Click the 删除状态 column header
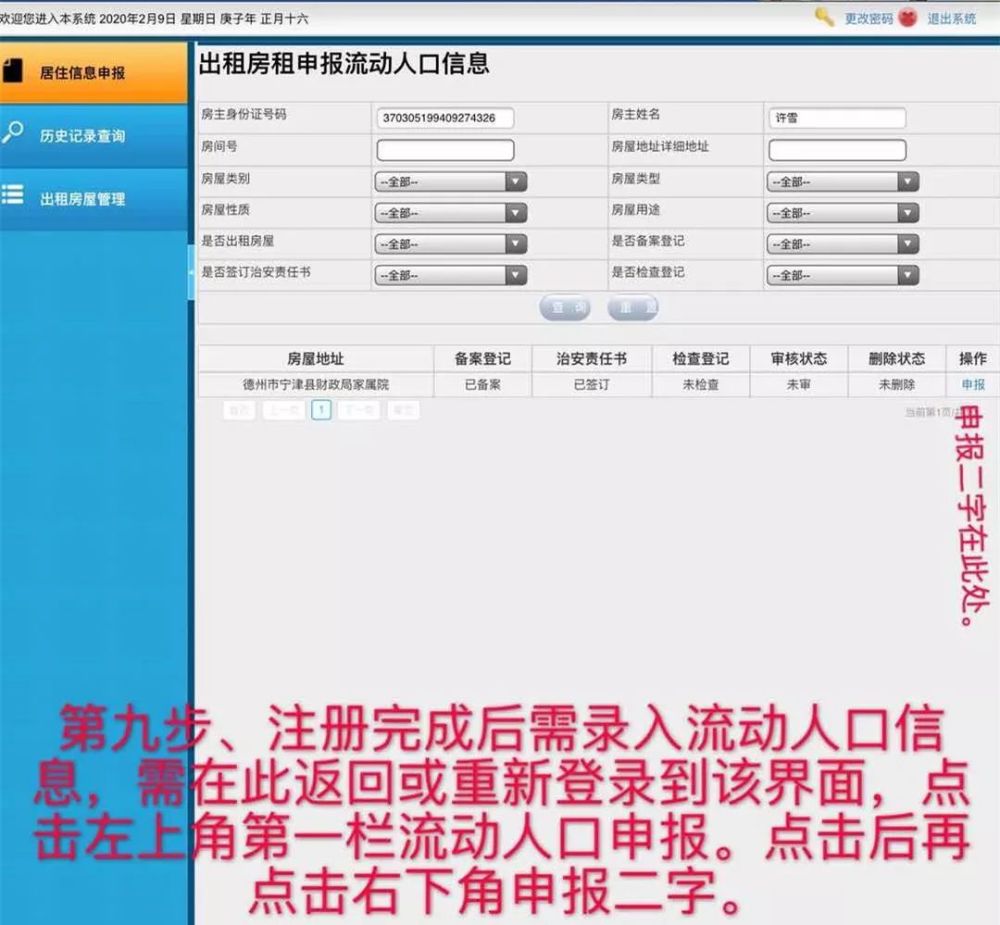 click(897, 359)
